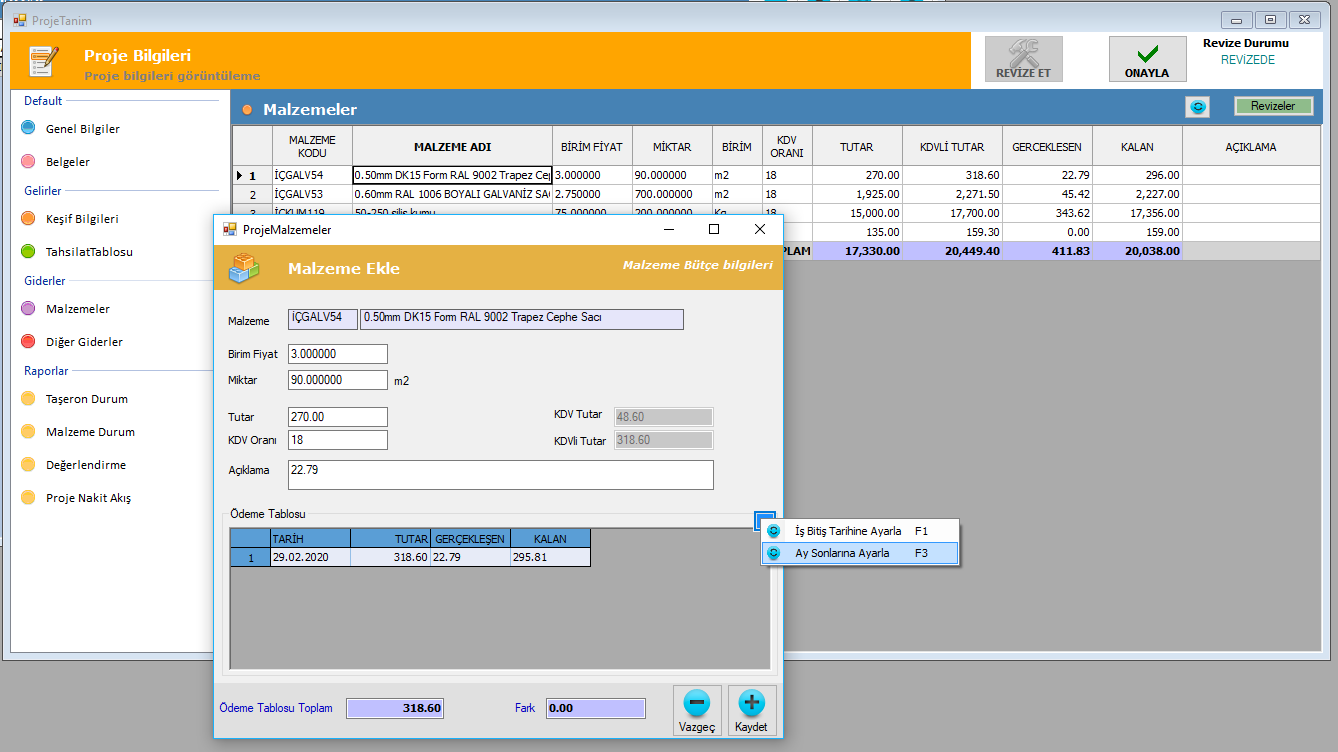
Task: Click the orange dot beside Malzemeler panel title
Action: tap(247, 109)
